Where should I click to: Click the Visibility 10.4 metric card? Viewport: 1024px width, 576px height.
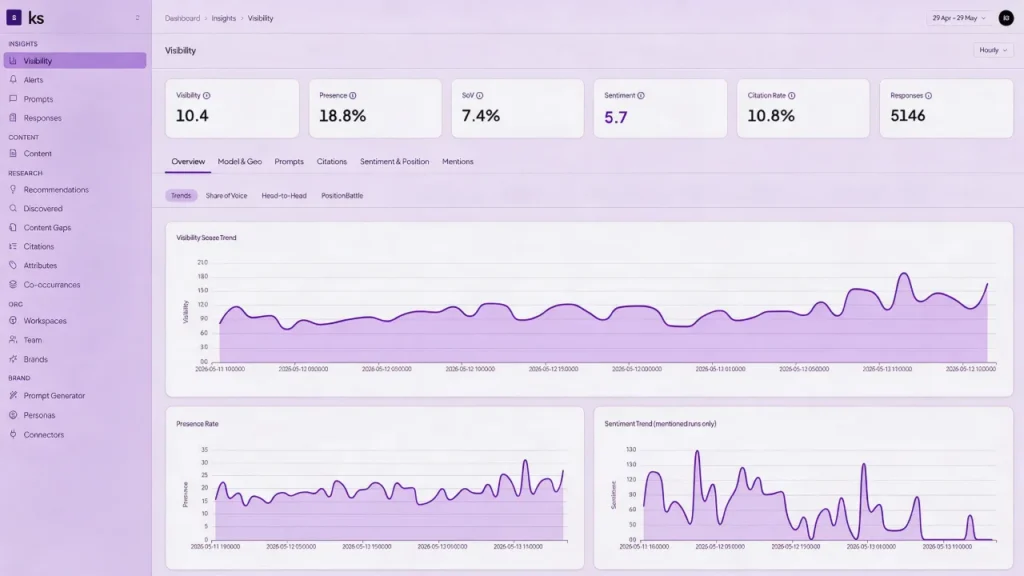coord(232,108)
